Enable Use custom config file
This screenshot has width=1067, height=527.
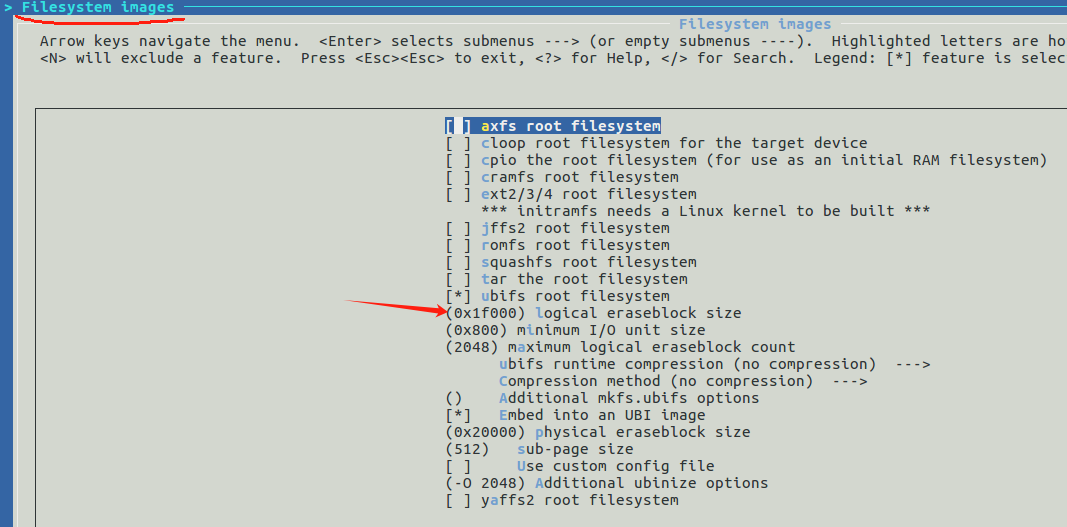[458, 466]
